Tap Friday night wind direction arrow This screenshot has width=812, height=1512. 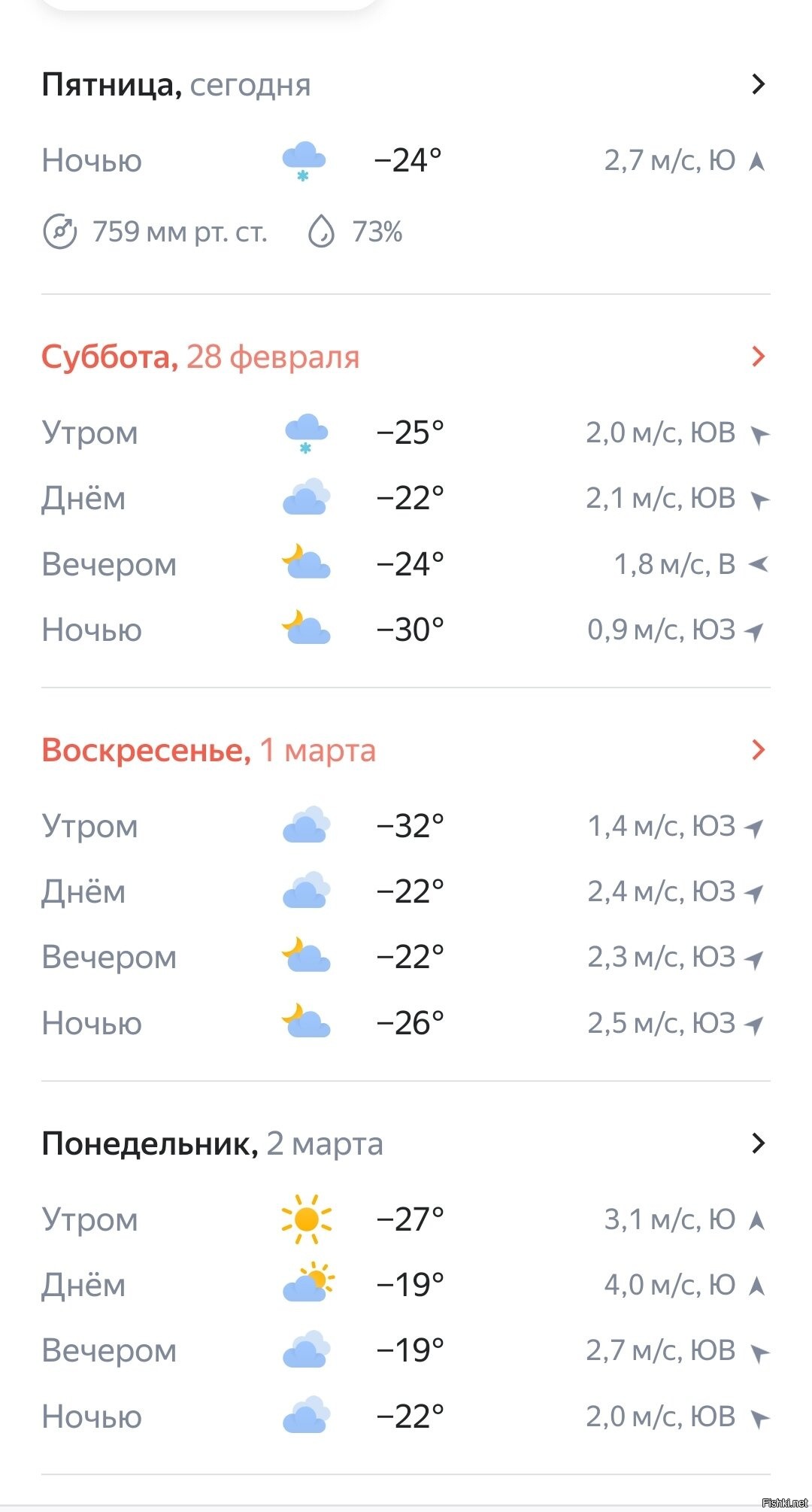(x=757, y=161)
